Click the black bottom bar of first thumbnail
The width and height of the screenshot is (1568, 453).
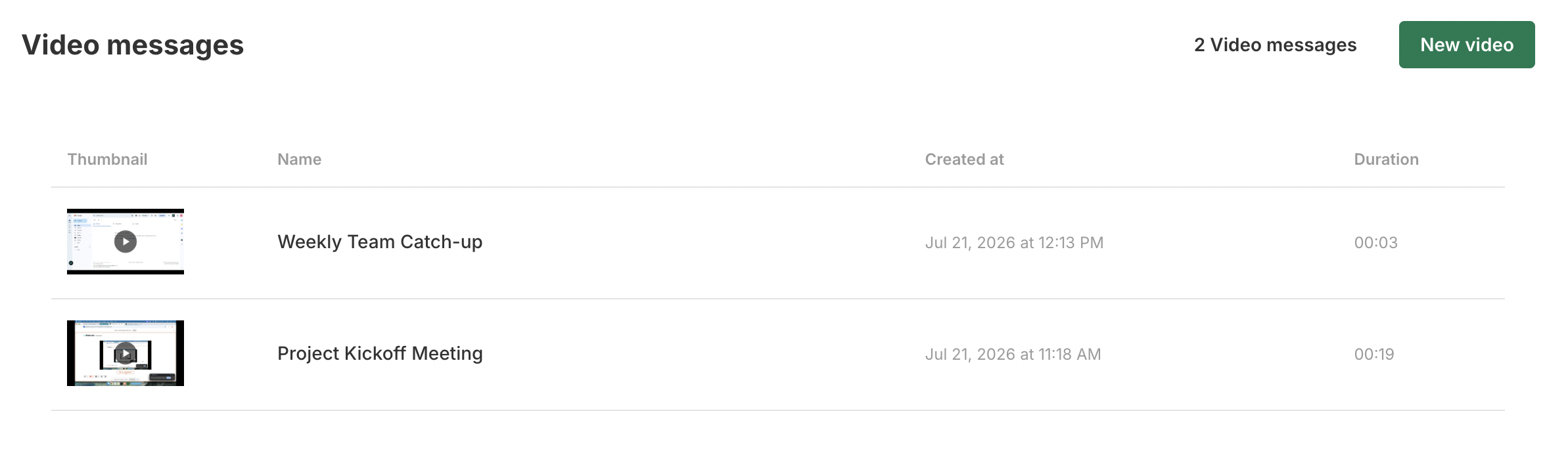pos(126,272)
